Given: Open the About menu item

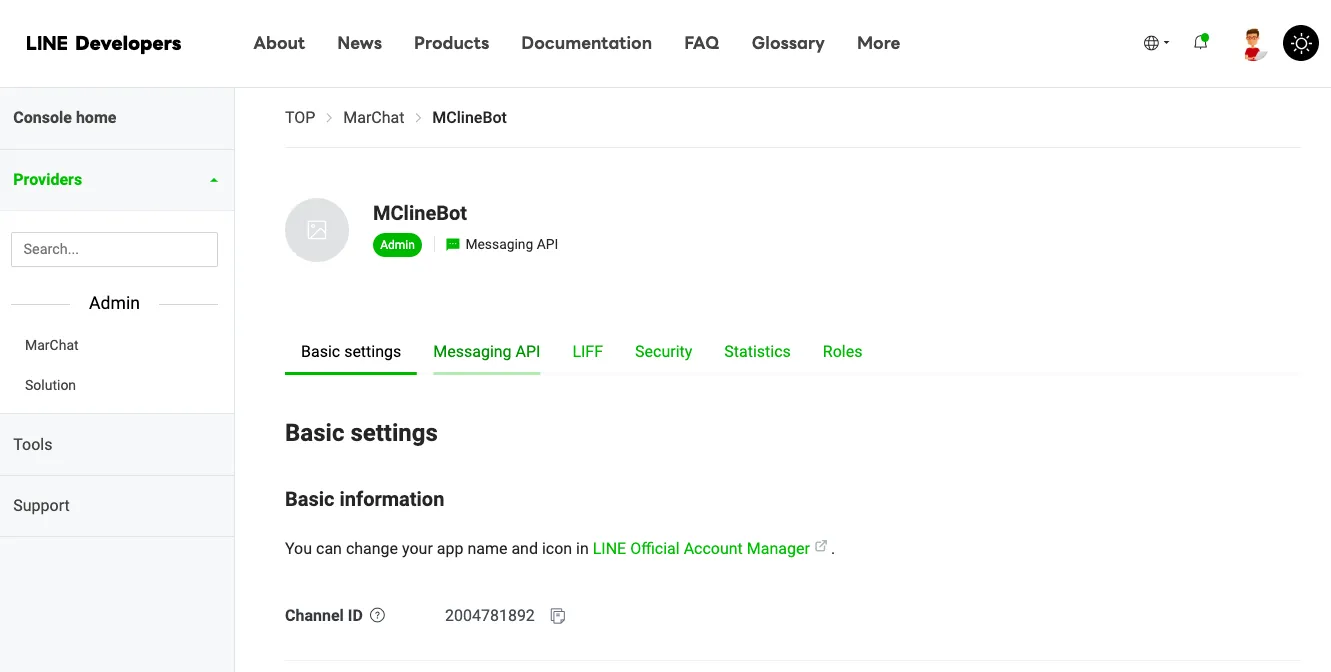Looking at the screenshot, I should click(x=279, y=43).
